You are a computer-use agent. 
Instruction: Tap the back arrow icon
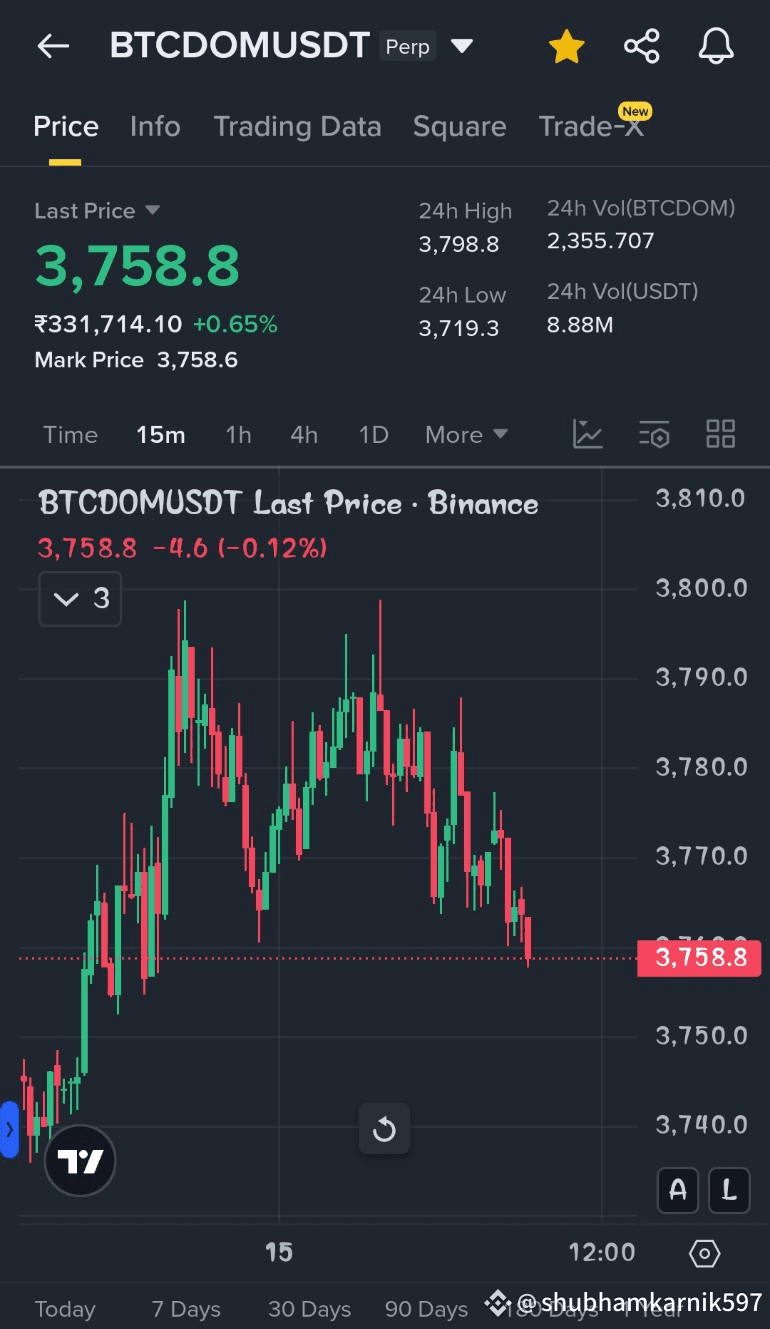(x=53, y=46)
